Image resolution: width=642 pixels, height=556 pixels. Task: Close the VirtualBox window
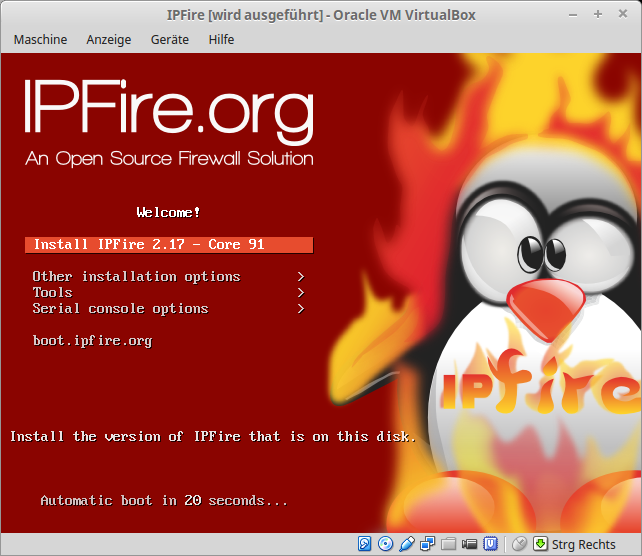(x=623, y=14)
